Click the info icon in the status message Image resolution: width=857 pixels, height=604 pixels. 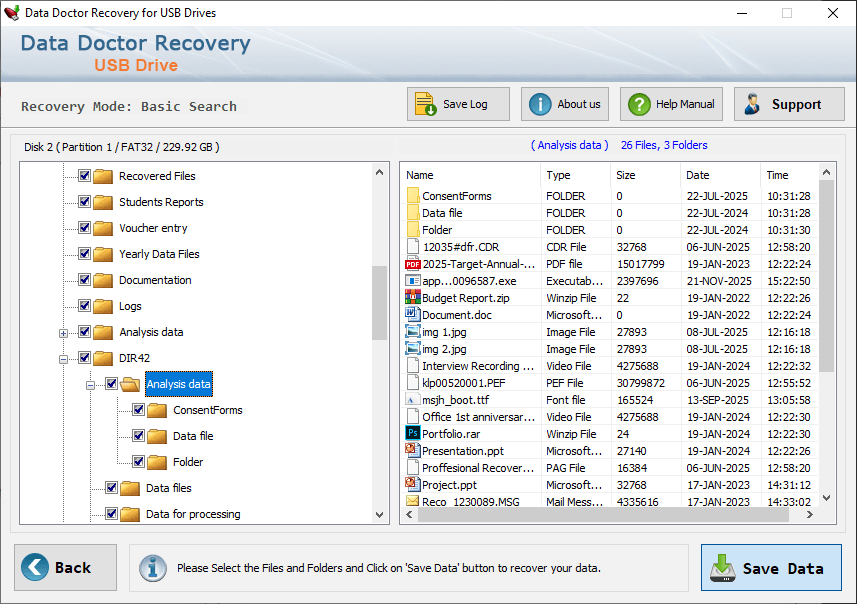click(153, 568)
